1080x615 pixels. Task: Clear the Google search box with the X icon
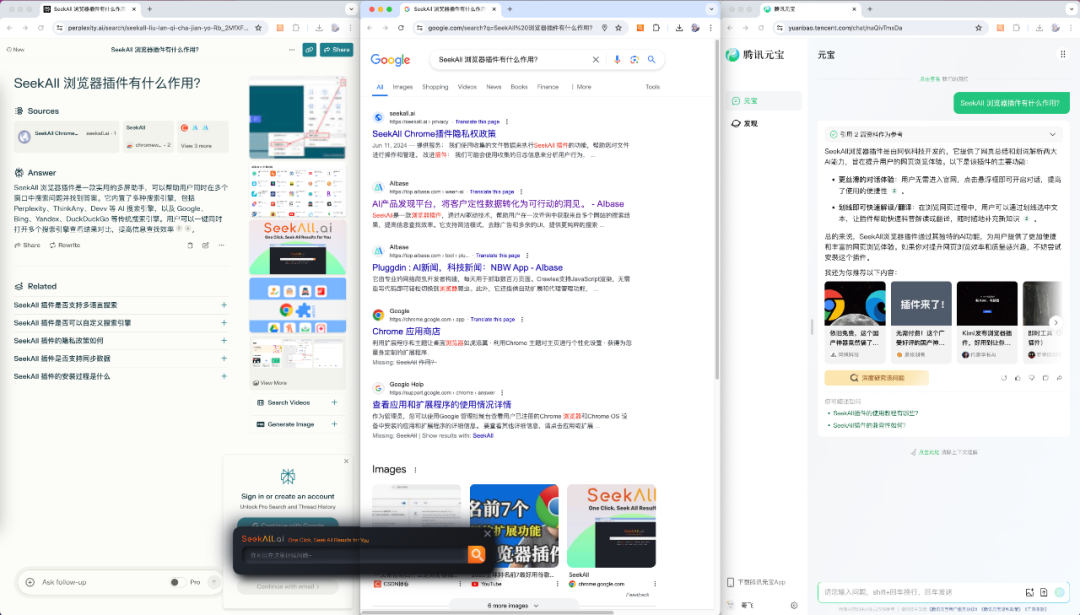pos(595,60)
